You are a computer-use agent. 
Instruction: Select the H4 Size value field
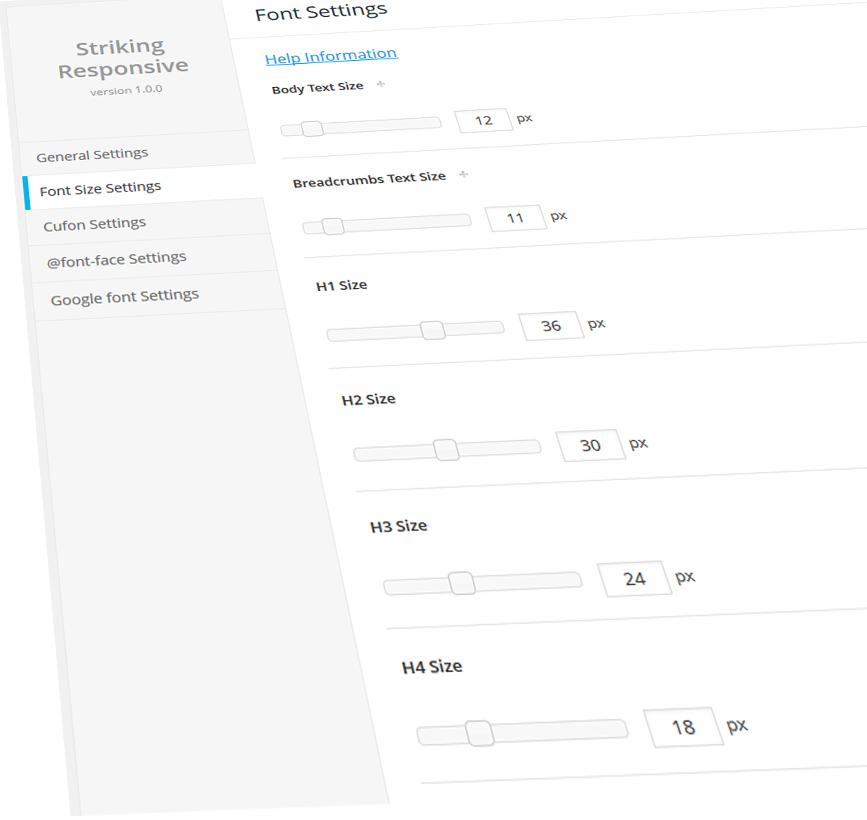683,727
